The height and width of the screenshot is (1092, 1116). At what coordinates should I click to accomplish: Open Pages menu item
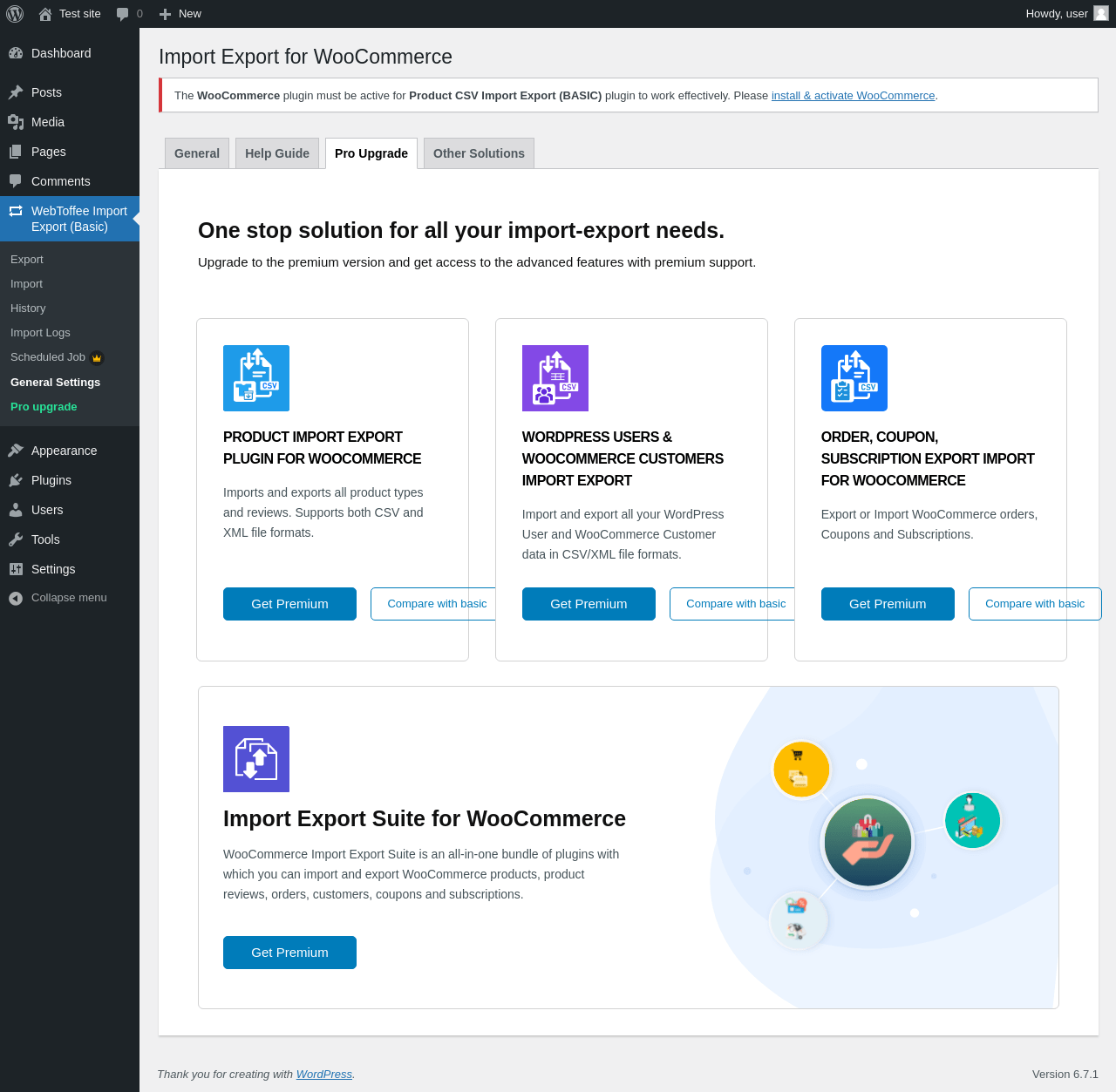[x=70, y=152]
